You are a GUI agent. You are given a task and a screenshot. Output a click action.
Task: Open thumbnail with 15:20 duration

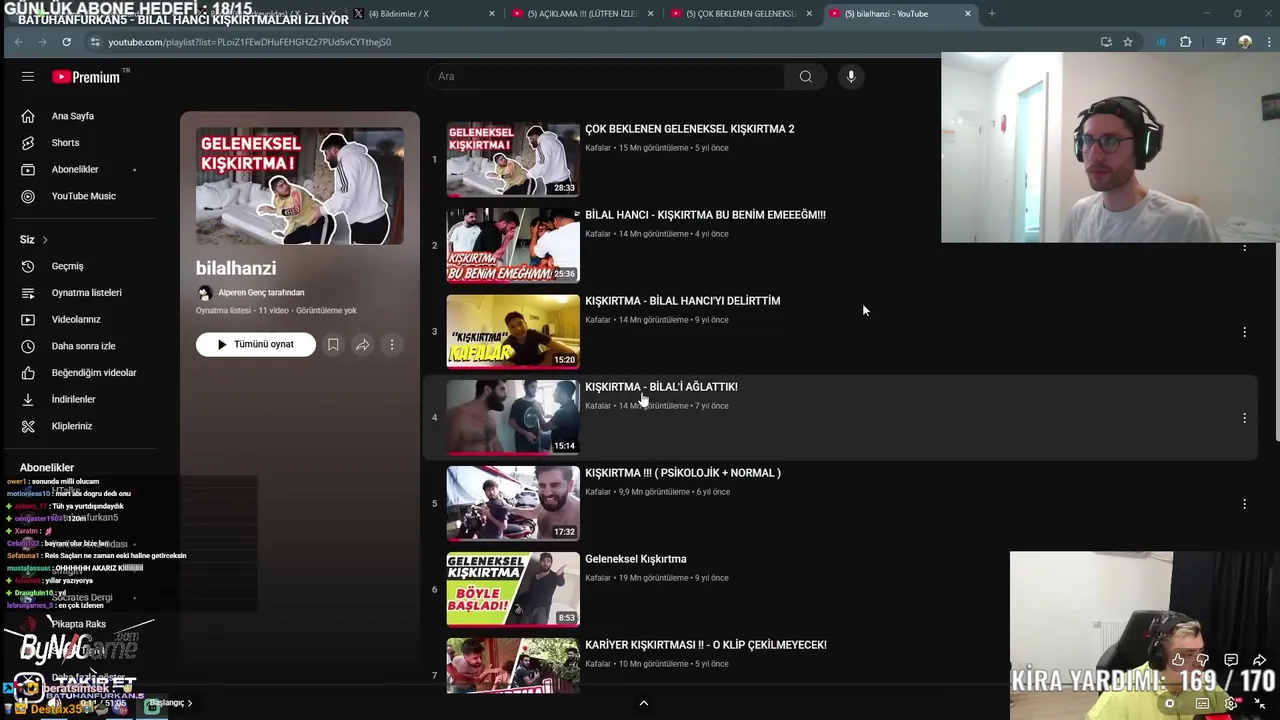(x=513, y=331)
